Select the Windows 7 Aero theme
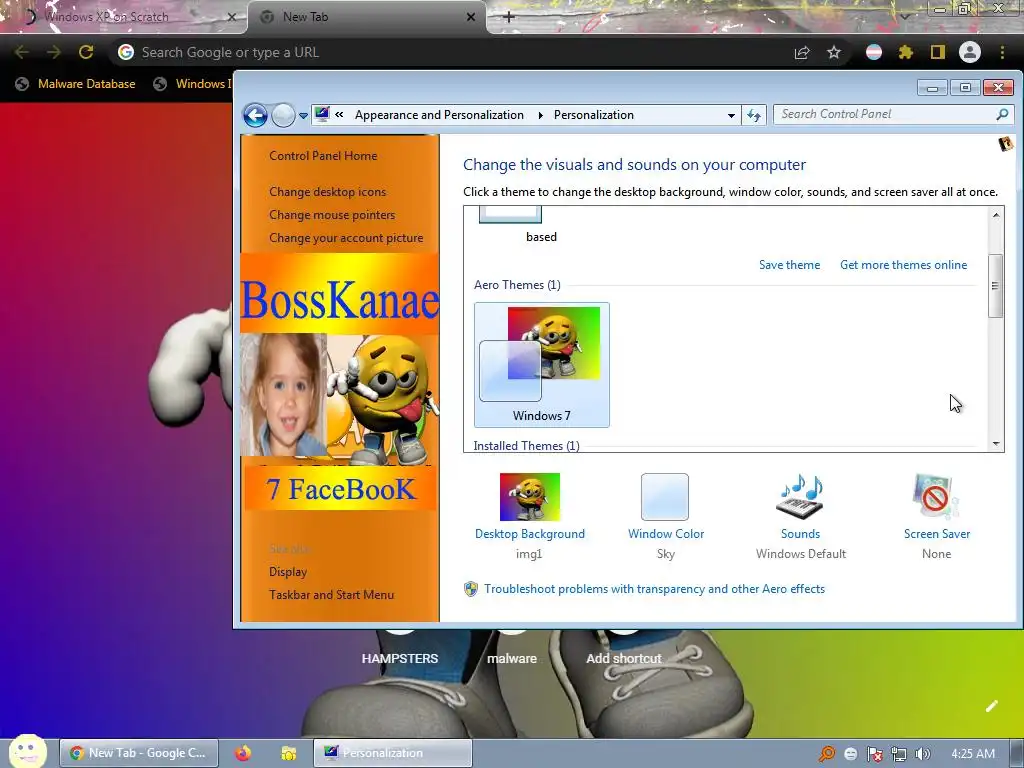This screenshot has width=1024, height=768. tap(541, 365)
